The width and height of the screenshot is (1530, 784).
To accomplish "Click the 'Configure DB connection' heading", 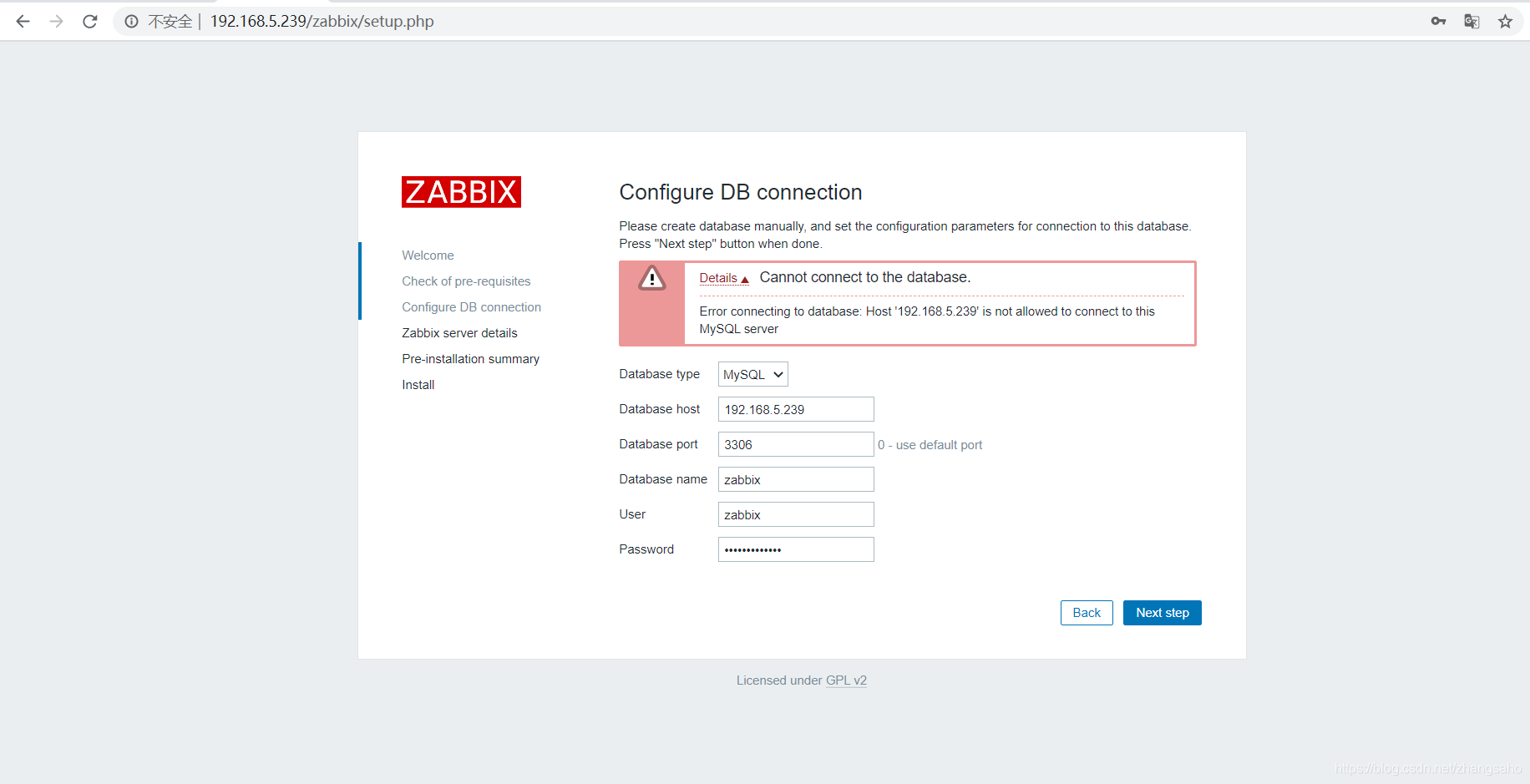I will 740,192.
